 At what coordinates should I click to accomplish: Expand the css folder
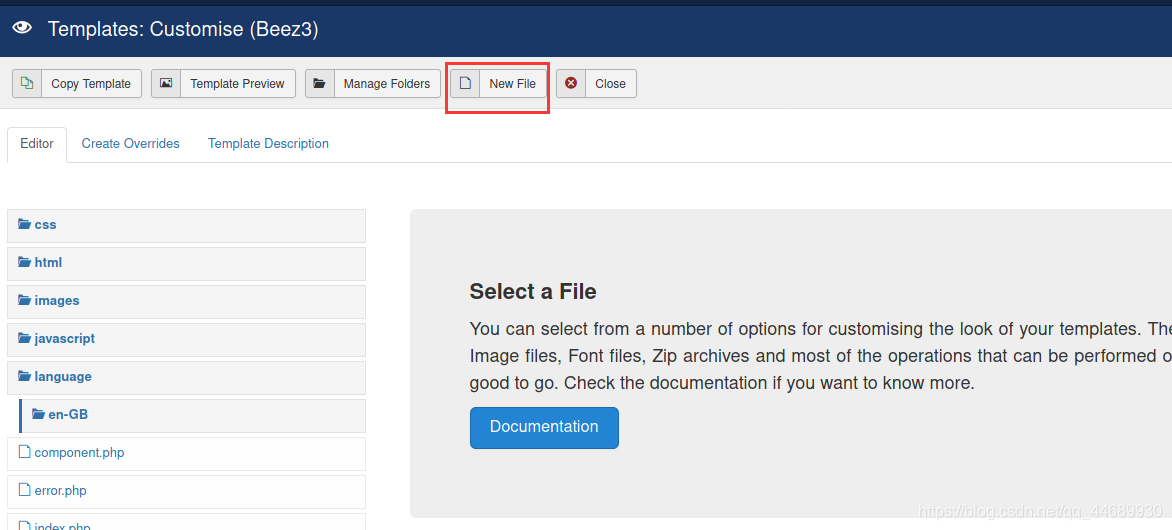coord(45,225)
